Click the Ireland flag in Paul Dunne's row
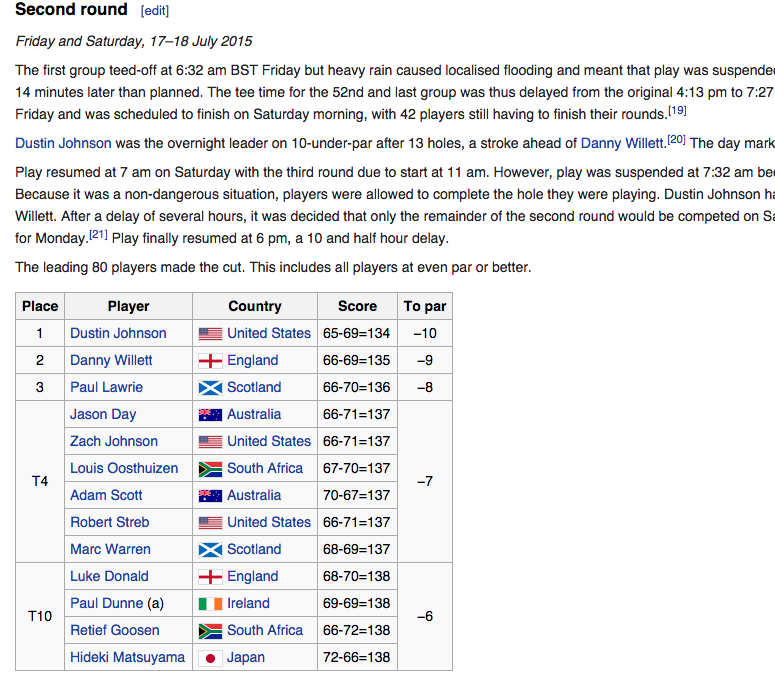This screenshot has width=775, height=686. pos(210,604)
